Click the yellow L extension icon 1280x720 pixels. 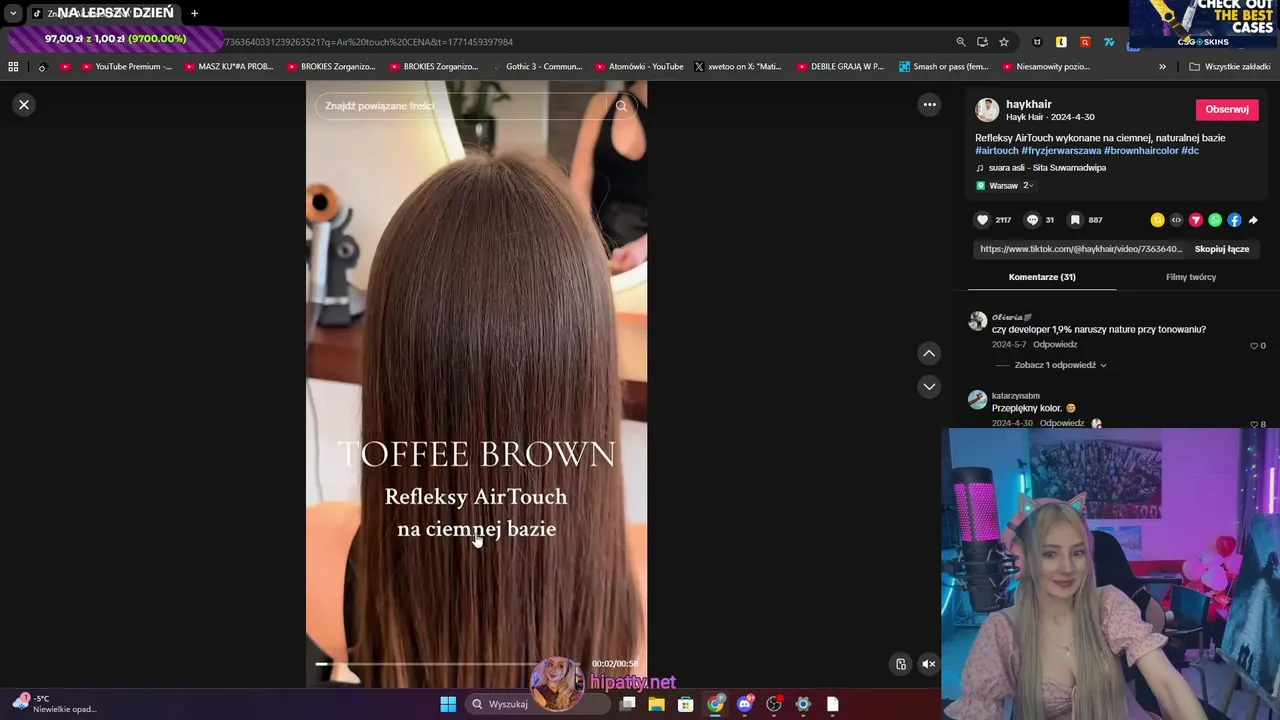coord(1061,42)
